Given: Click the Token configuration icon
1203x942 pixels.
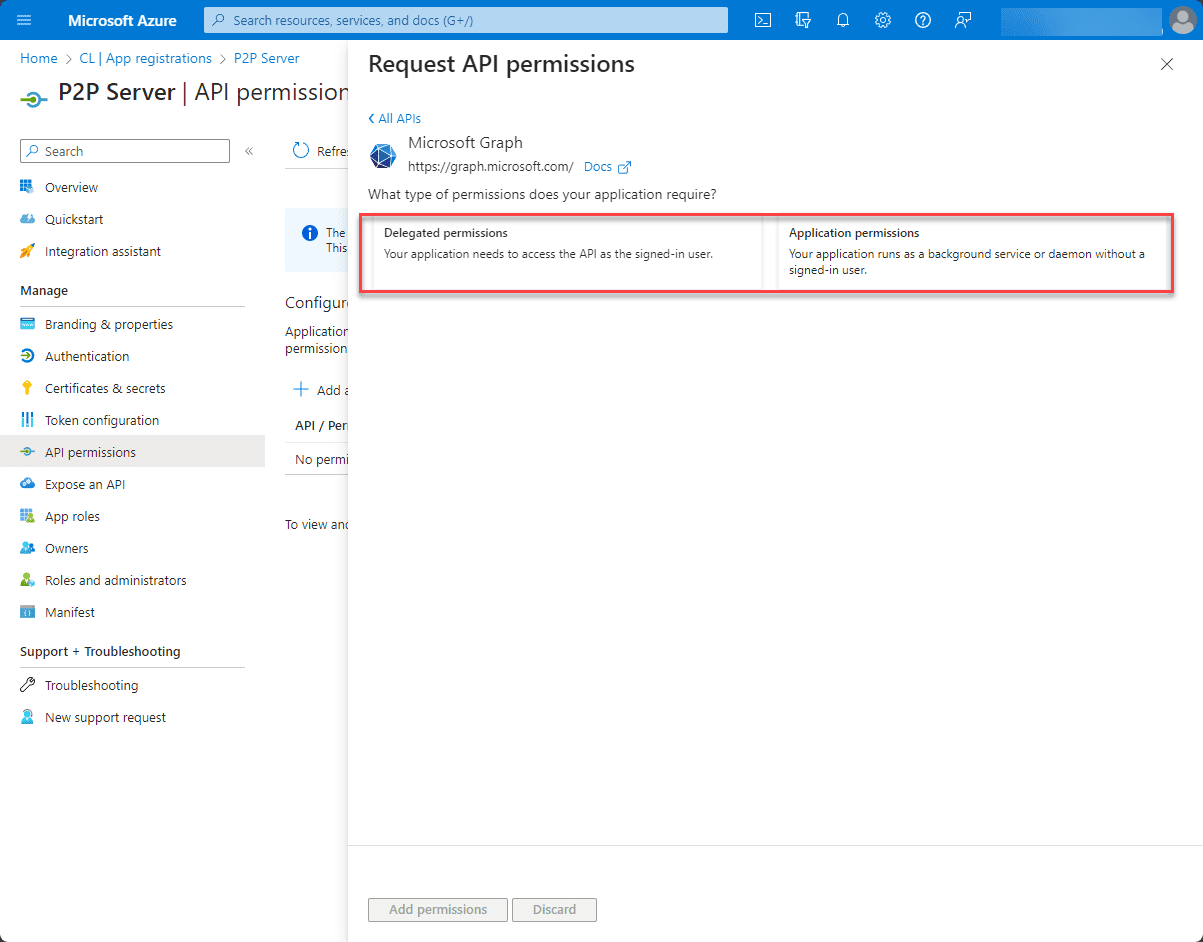Looking at the screenshot, I should [x=27, y=420].
